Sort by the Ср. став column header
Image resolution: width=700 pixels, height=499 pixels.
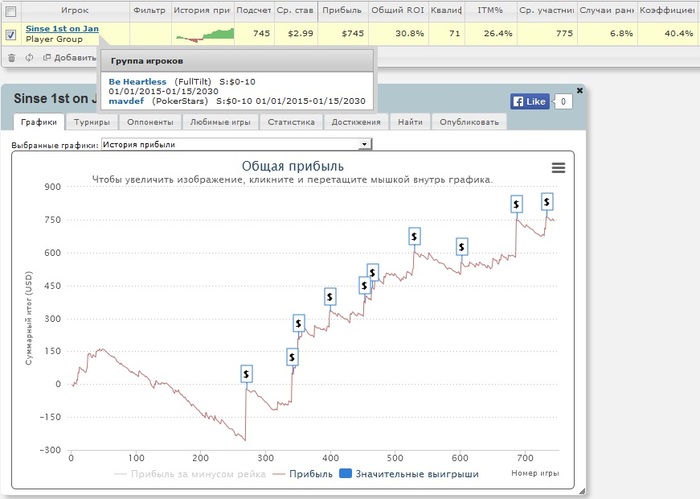point(295,10)
